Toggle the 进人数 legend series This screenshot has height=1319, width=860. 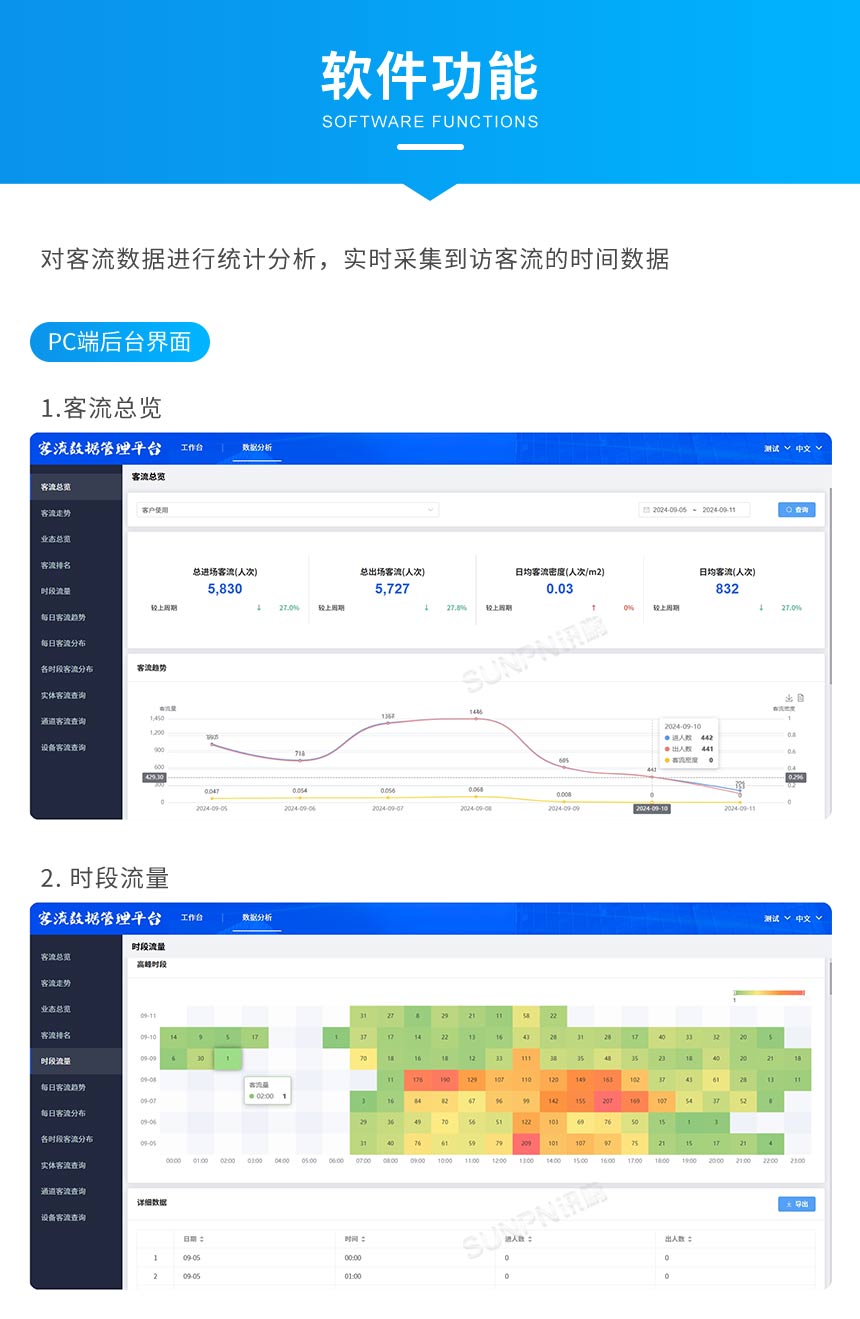tap(681, 737)
